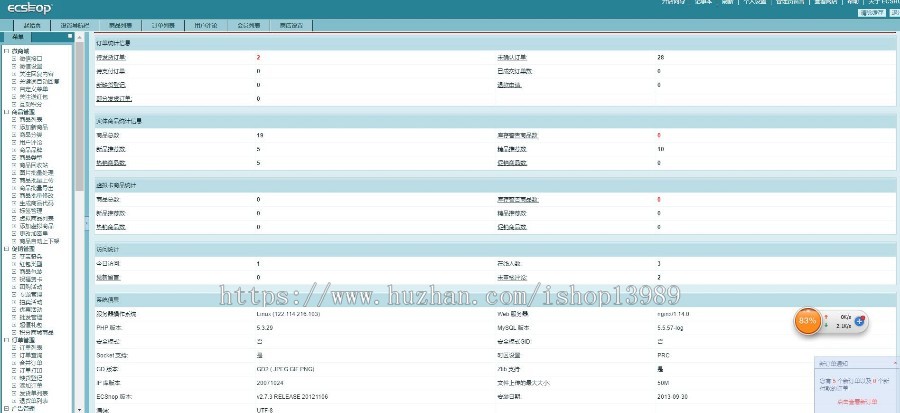Click 帮助 in the header links
Image resolution: width=900 pixels, height=413 pixels.
click(x=853, y=2)
